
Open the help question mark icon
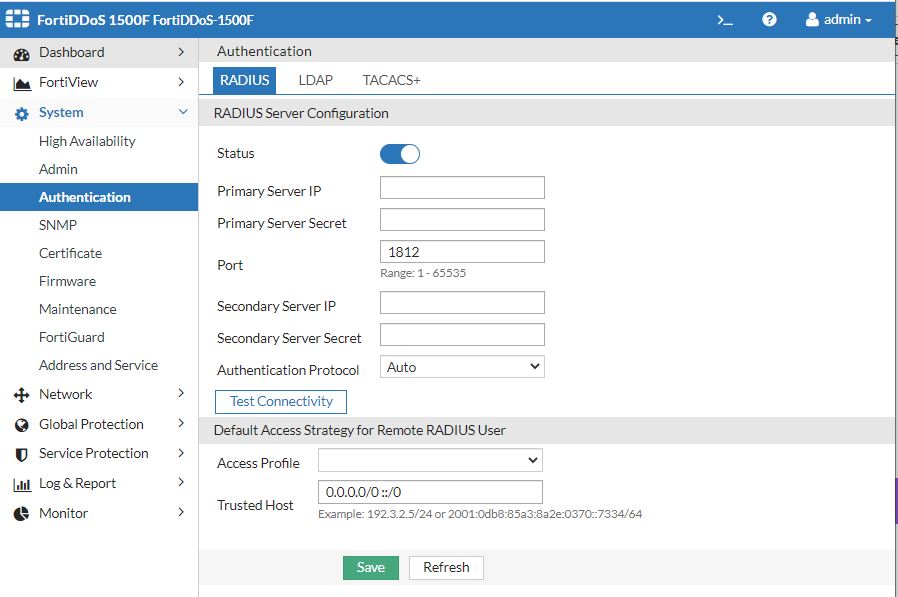point(769,19)
